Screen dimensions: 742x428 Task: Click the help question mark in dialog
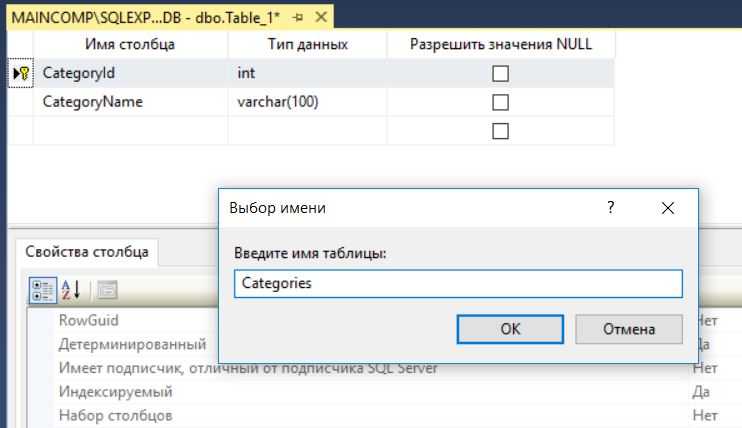click(x=611, y=208)
